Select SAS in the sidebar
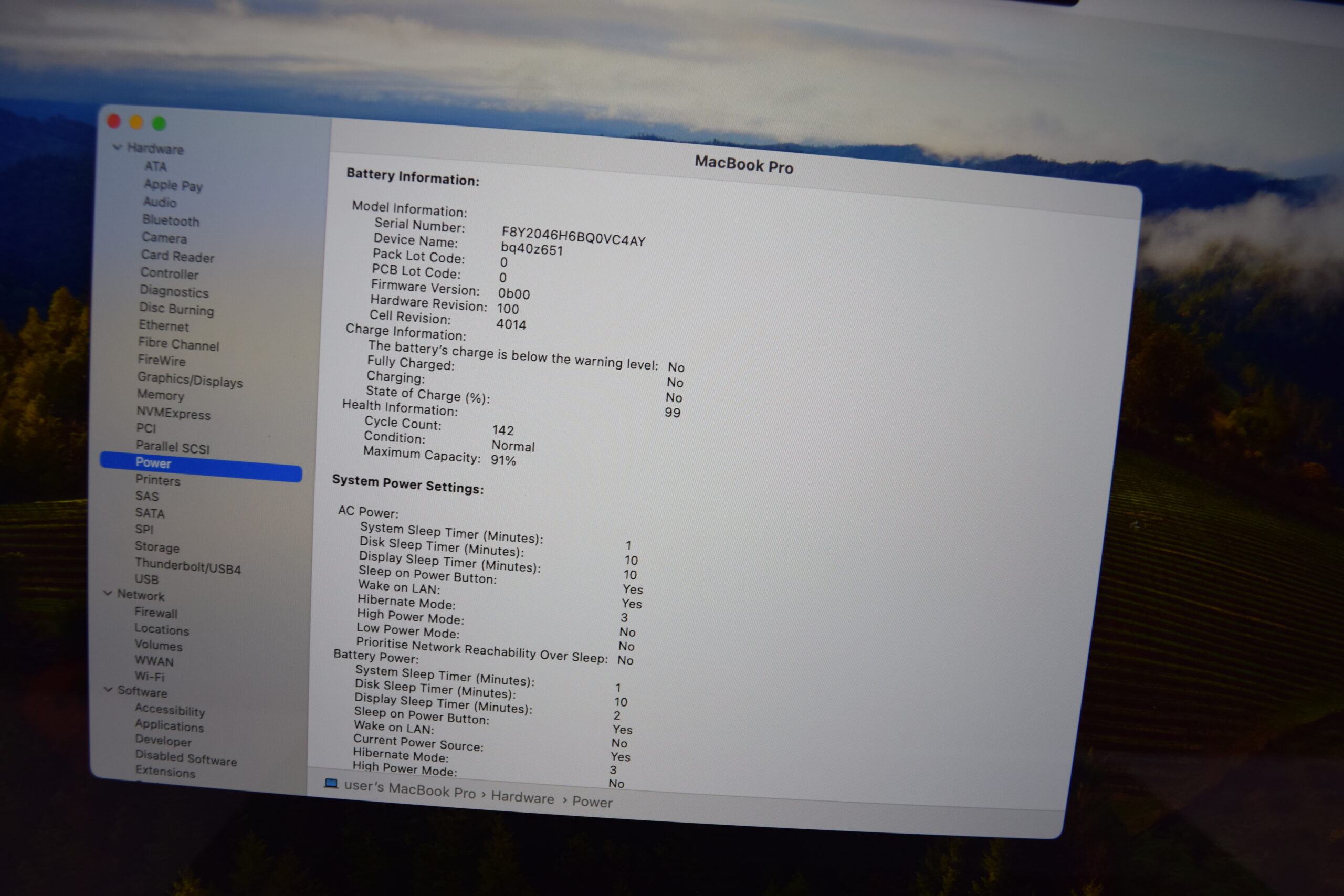The height and width of the screenshot is (896, 1344). click(147, 496)
